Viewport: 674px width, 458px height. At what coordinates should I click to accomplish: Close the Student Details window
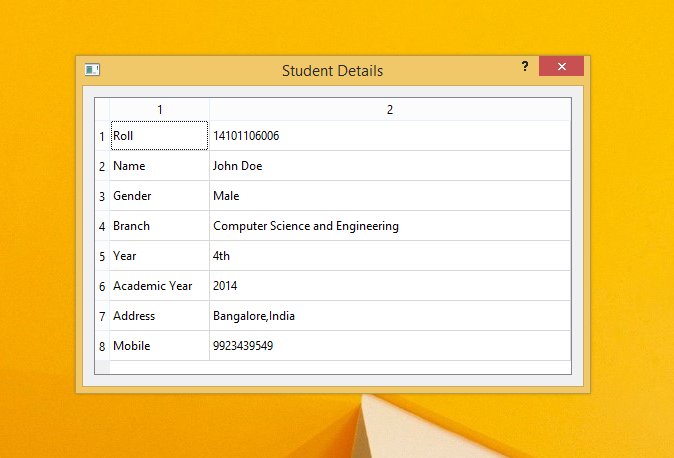click(561, 66)
